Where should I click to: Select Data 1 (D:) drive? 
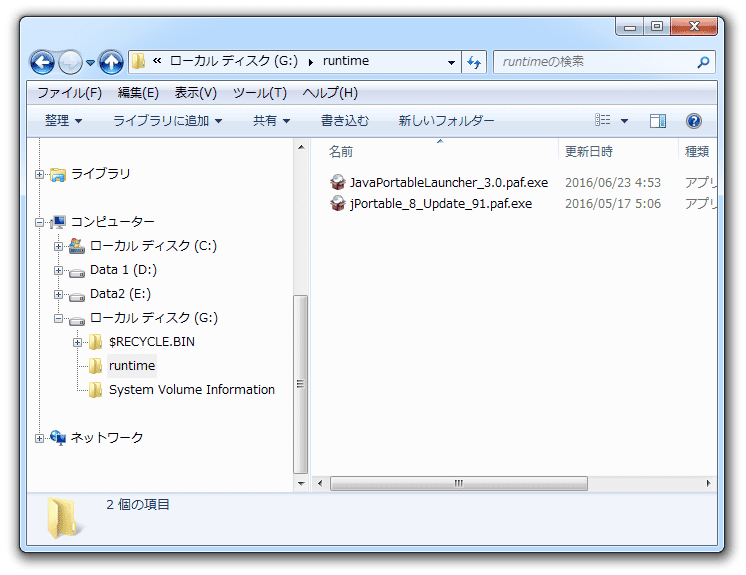(124, 270)
